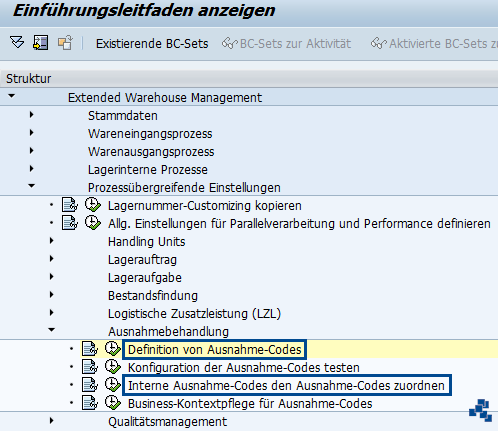Click the position on entry toolbar icon
Image resolution: width=498 pixels, height=431 pixels.
click(41, 43)
